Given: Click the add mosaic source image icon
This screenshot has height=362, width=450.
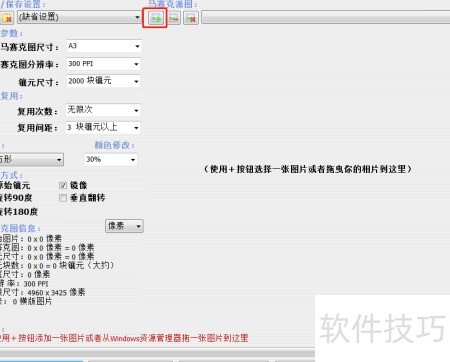Looking at the screenshot, I should [x=156, y=18].
